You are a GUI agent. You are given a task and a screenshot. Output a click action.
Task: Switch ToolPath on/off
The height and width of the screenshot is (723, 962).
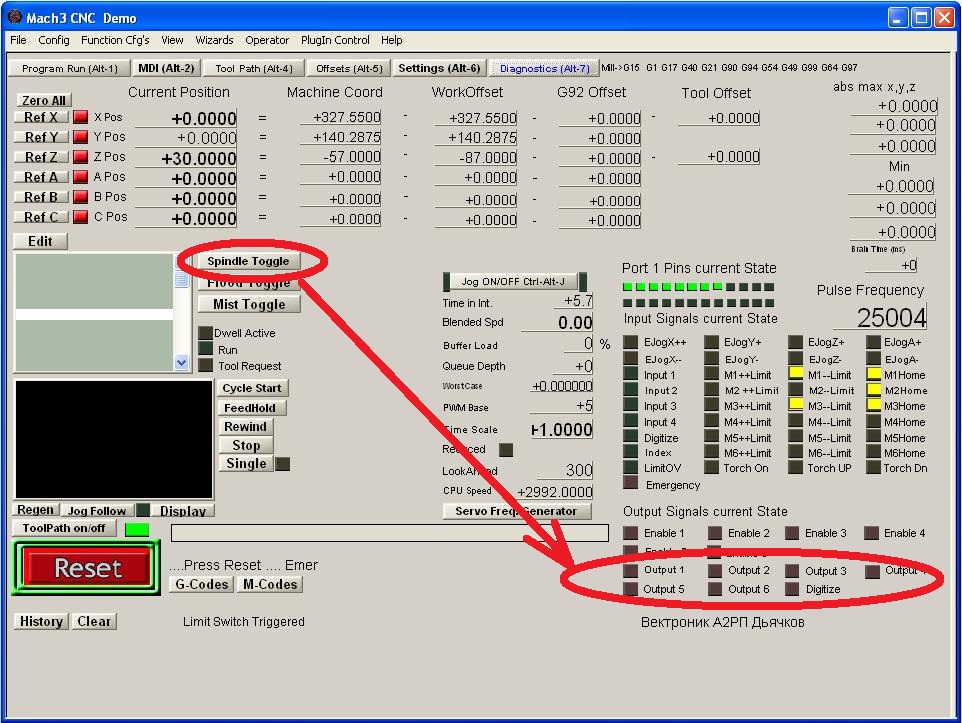pyautogui.click(x=64, y=528)
